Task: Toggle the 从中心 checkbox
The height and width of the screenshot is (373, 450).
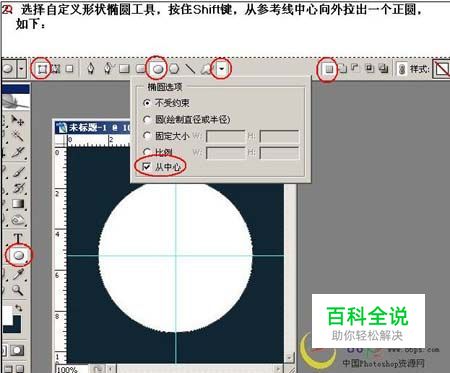Action: pos(146,166)
